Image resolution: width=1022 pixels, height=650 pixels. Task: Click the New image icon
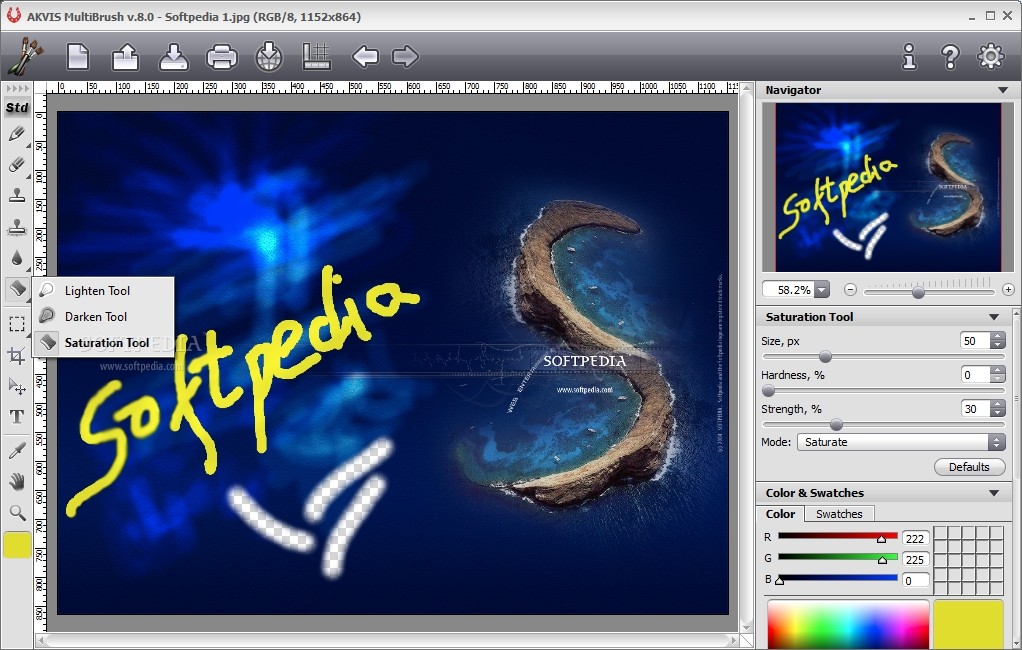78,56
